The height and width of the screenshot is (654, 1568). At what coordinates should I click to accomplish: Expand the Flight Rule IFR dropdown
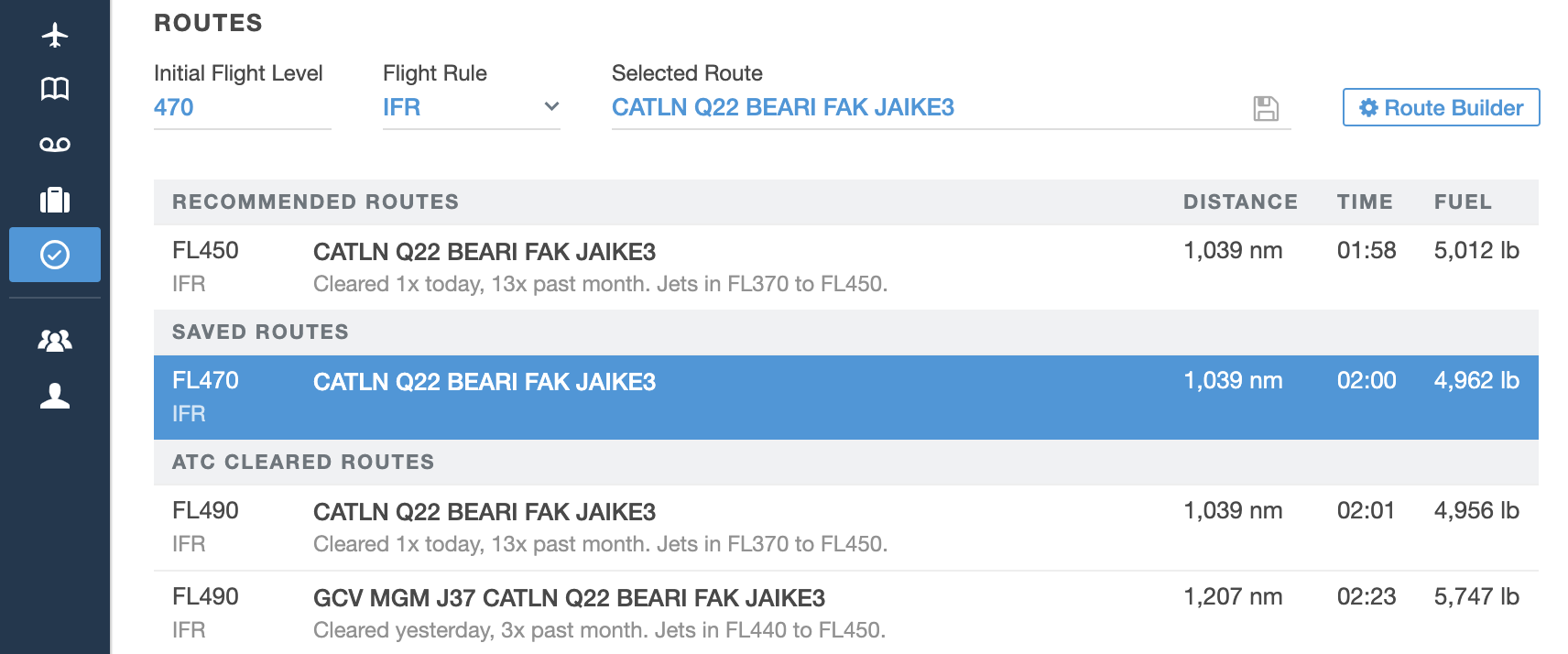(x=471, y=107)
